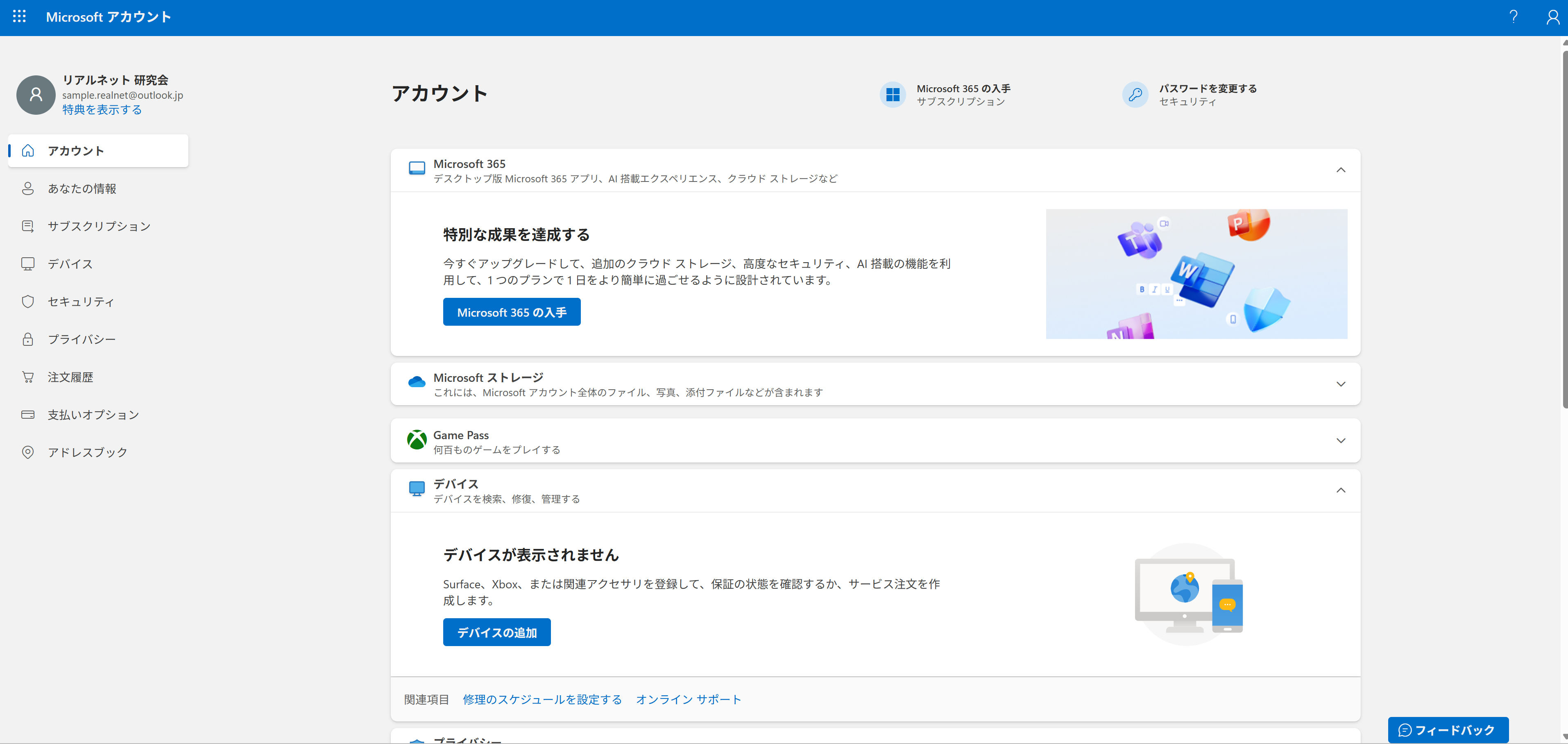Expand the Microsoft ストレージ section

(1341, 383)
